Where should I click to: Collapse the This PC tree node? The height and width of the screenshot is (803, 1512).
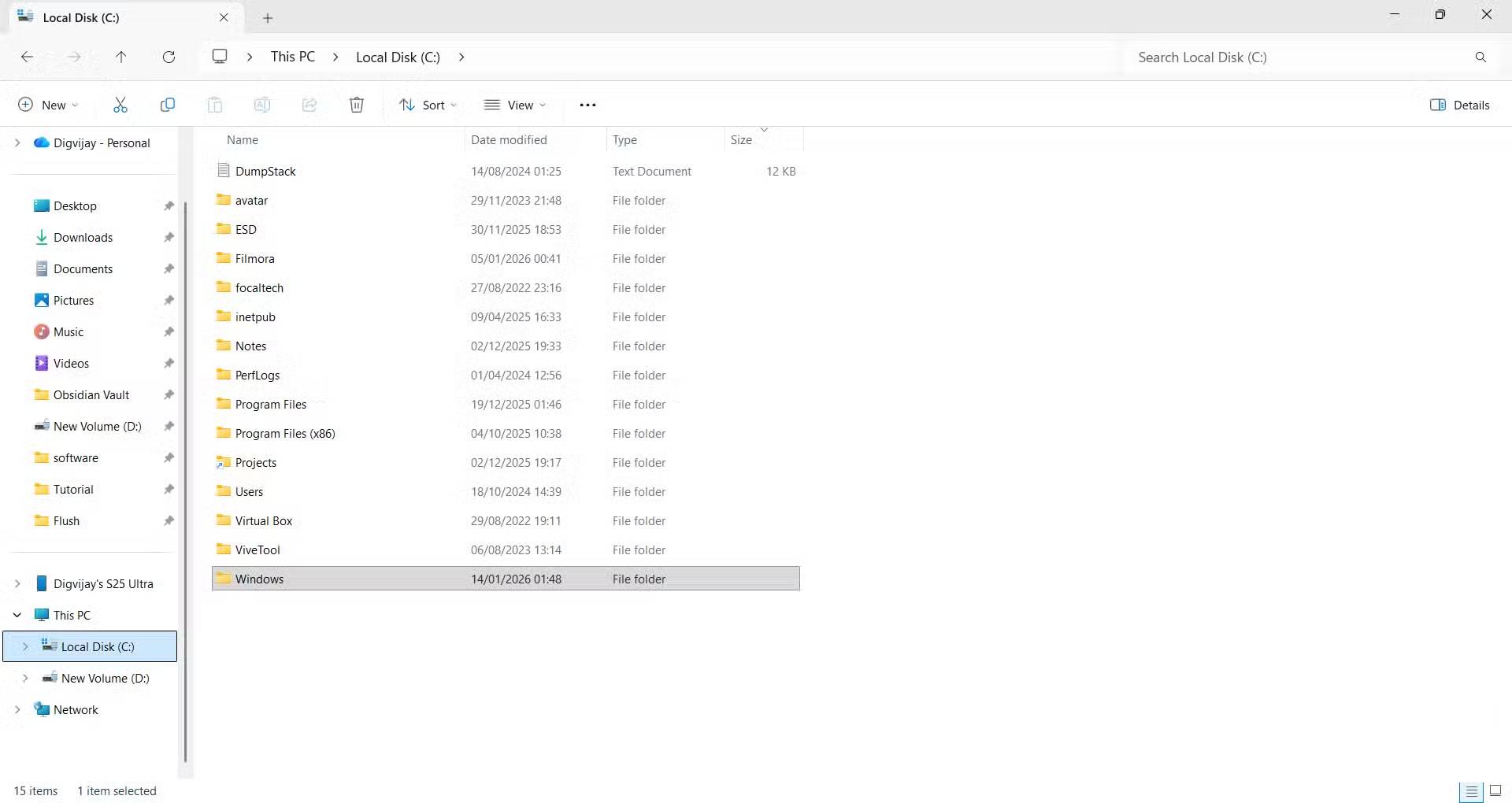(17, 616)
